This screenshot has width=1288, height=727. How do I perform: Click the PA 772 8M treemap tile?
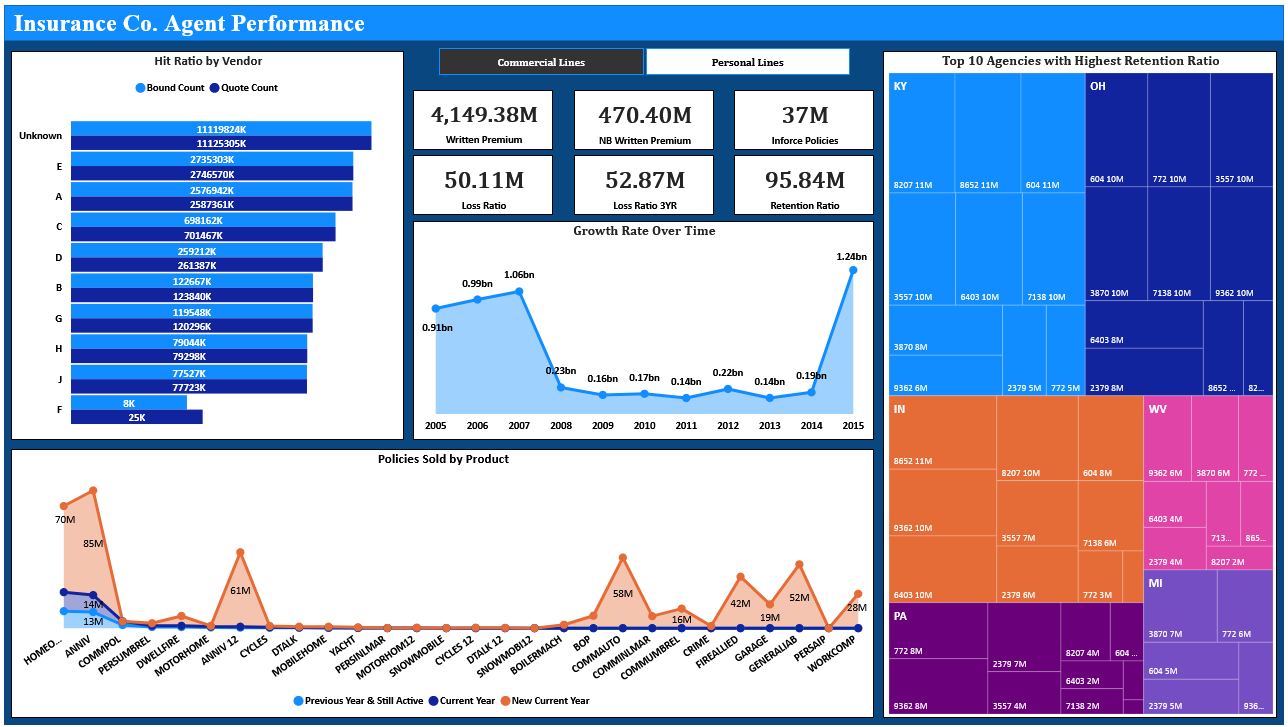[x=937, y=630]
